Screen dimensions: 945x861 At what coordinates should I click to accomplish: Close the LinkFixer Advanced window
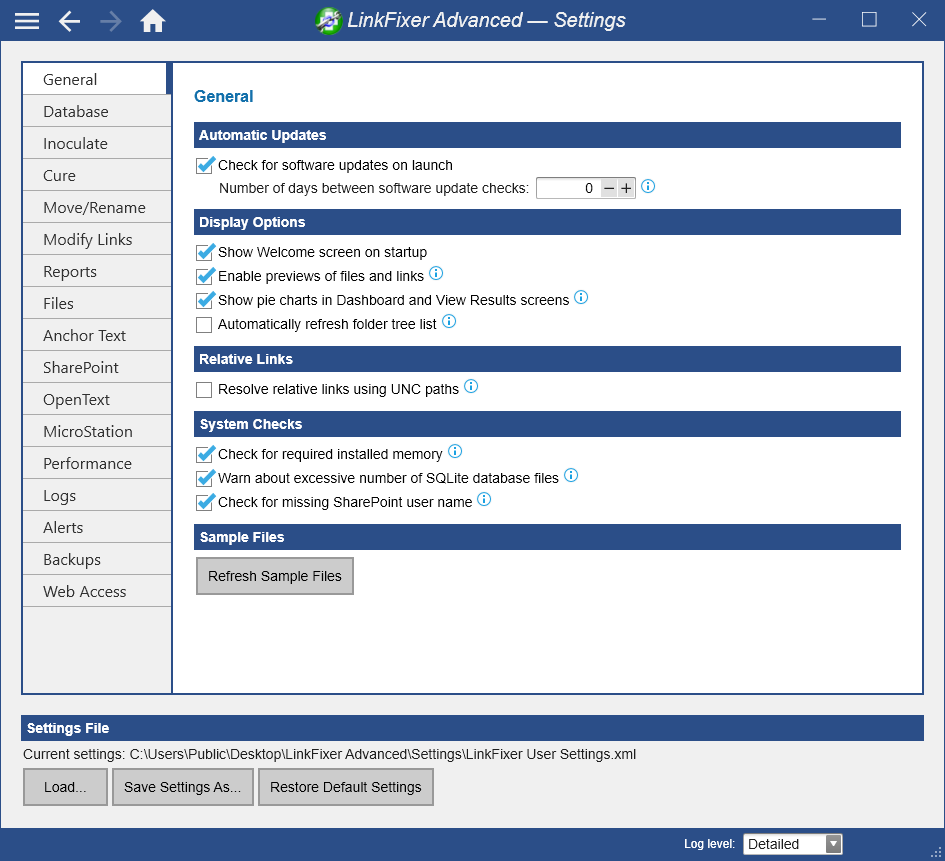point(919,20)
